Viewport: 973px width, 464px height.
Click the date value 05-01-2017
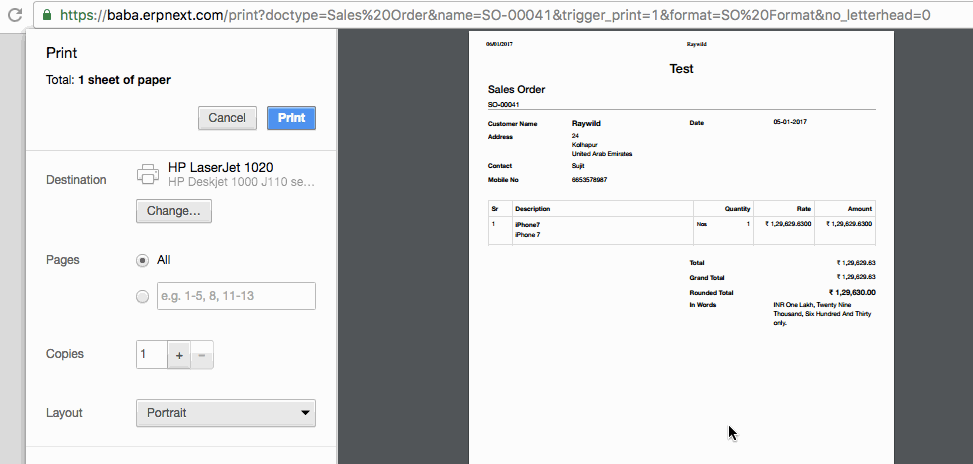(790, 122)
